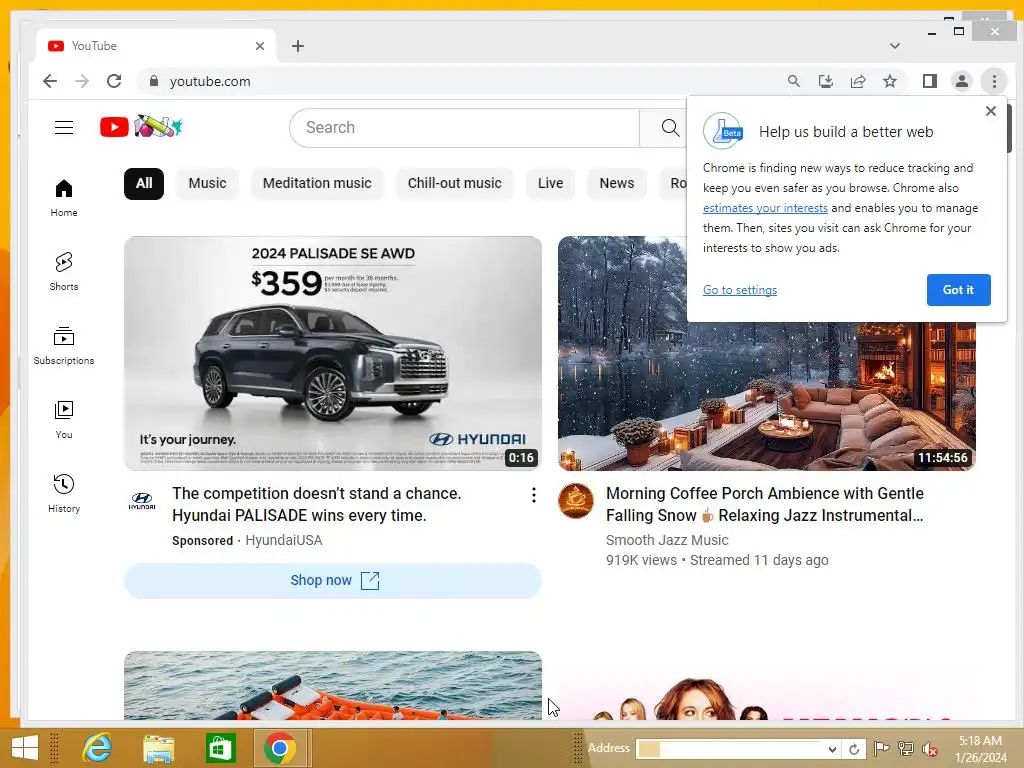This screenshot has width=1024, height=768.
Task: Click the YouTube logo
Action: click(x=141, y=127)
